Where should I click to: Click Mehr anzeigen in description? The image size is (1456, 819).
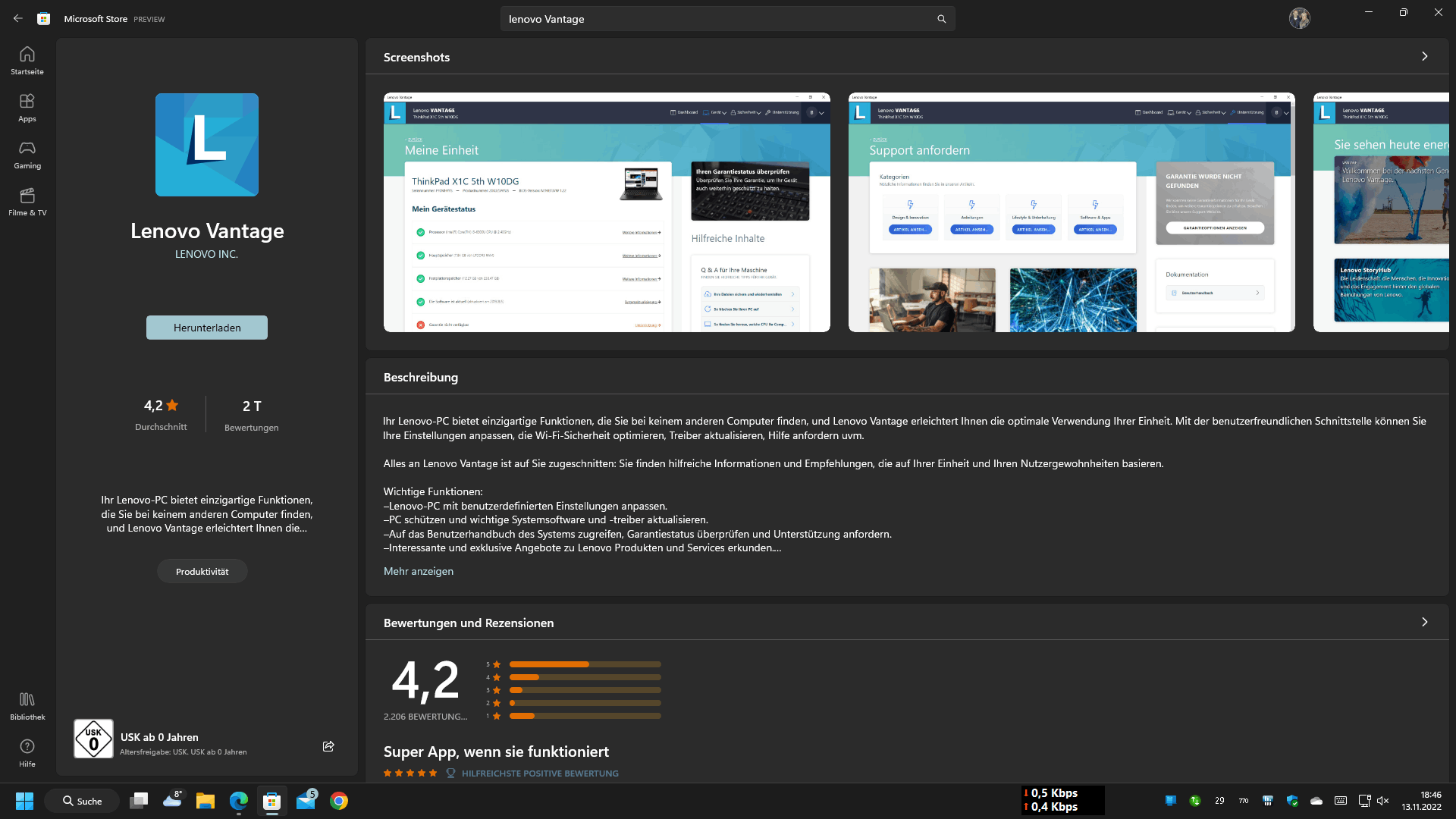[x=419, y=571]
